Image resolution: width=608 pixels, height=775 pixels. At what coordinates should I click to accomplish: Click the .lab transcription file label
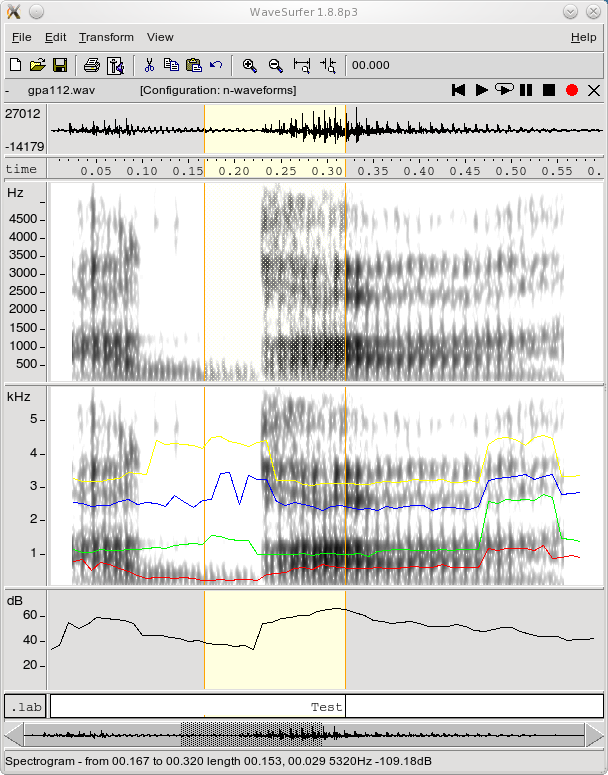26,707
